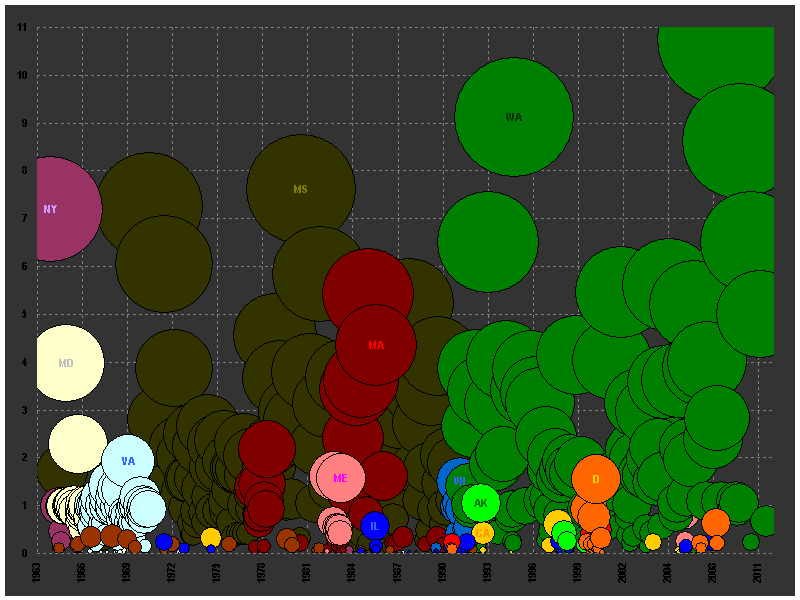The width and height of the screenshot is (800, 600).
Task: Click the 1978 x-axis year label
Action: click(x=263, y=572)
